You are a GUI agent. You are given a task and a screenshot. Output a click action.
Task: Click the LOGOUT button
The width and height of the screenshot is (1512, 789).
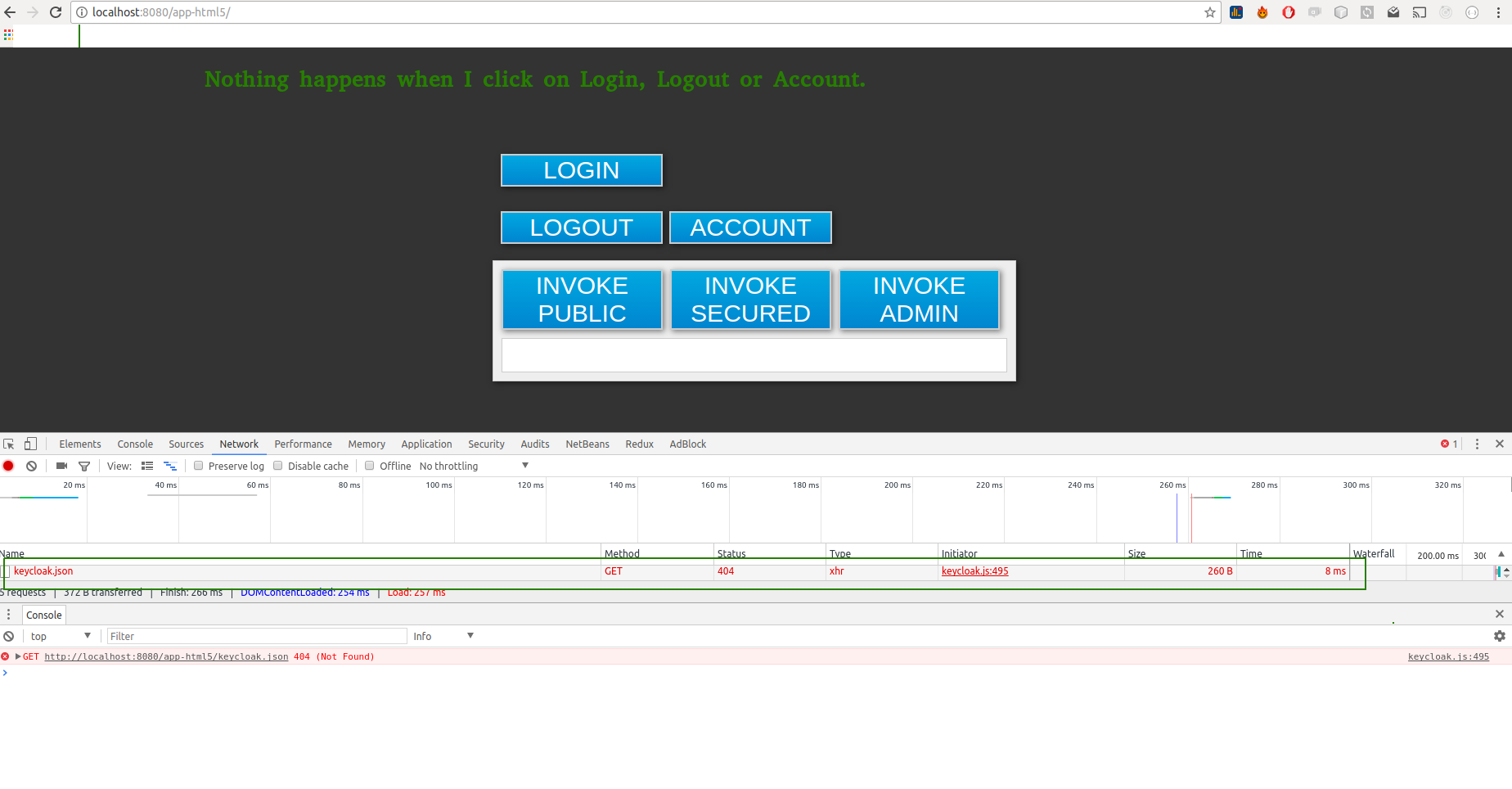click(582, 228)
